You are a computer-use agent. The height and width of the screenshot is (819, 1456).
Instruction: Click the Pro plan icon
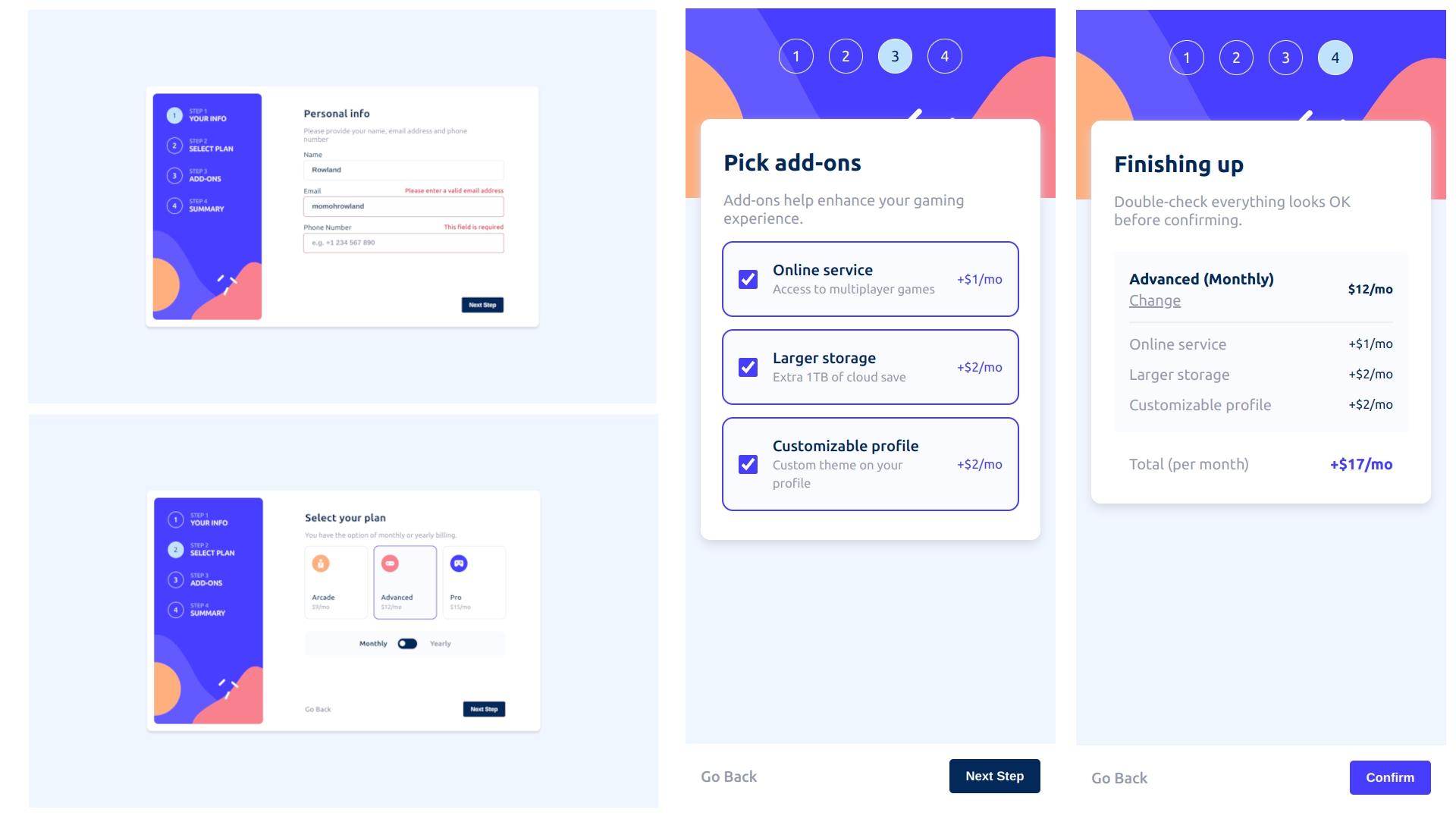point(458,563)
